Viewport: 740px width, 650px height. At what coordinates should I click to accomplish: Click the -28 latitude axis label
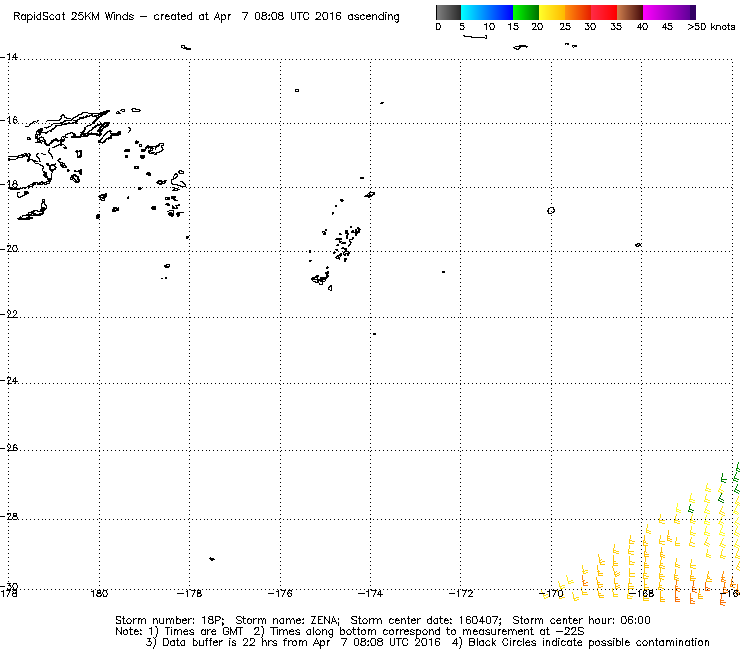[9, 516]
